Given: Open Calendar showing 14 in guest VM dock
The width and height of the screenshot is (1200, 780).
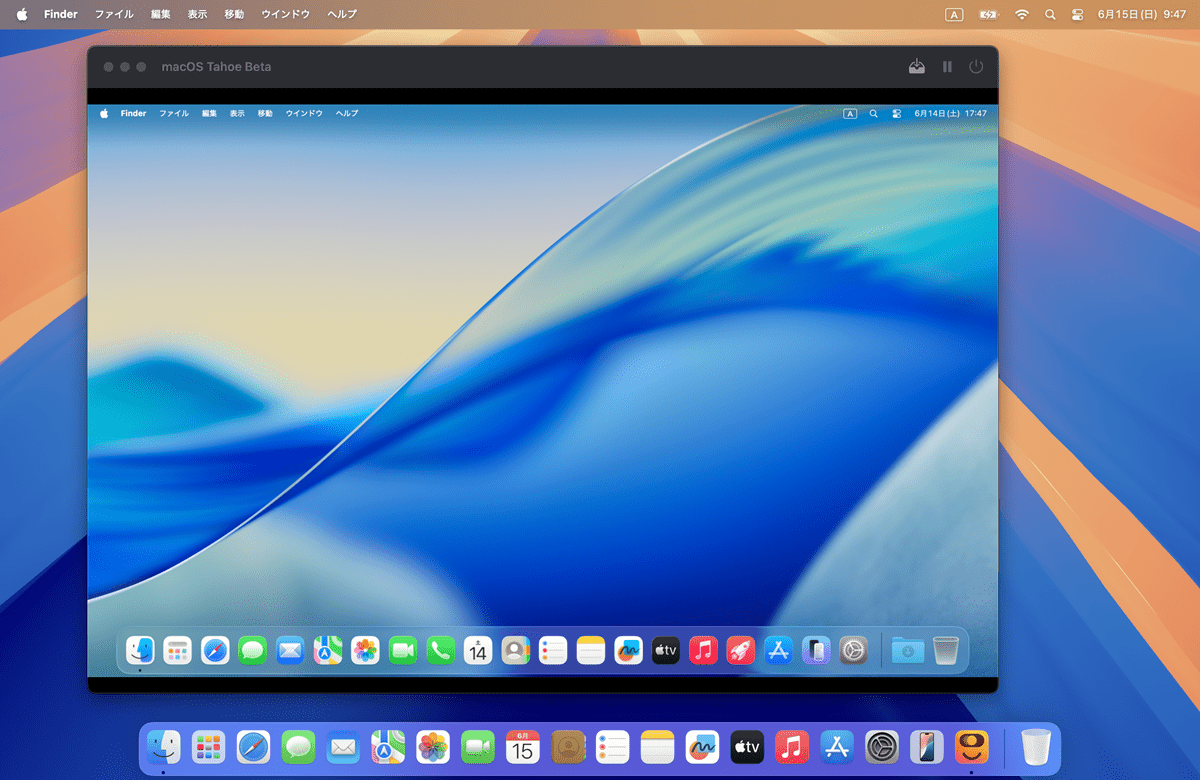Looking at the screenshot, I should coord(478,651).
